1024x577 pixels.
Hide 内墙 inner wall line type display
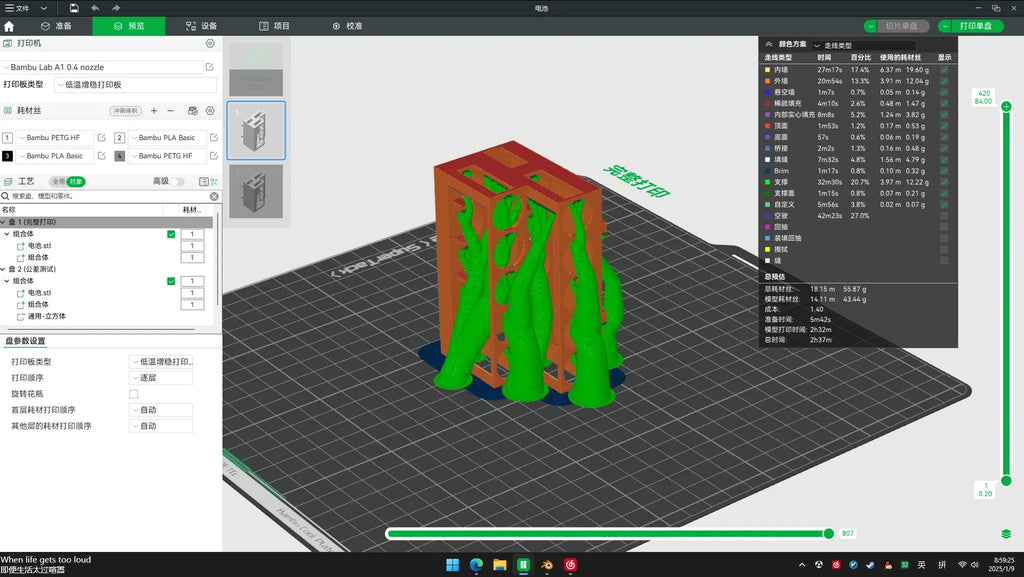pos(944,70)
